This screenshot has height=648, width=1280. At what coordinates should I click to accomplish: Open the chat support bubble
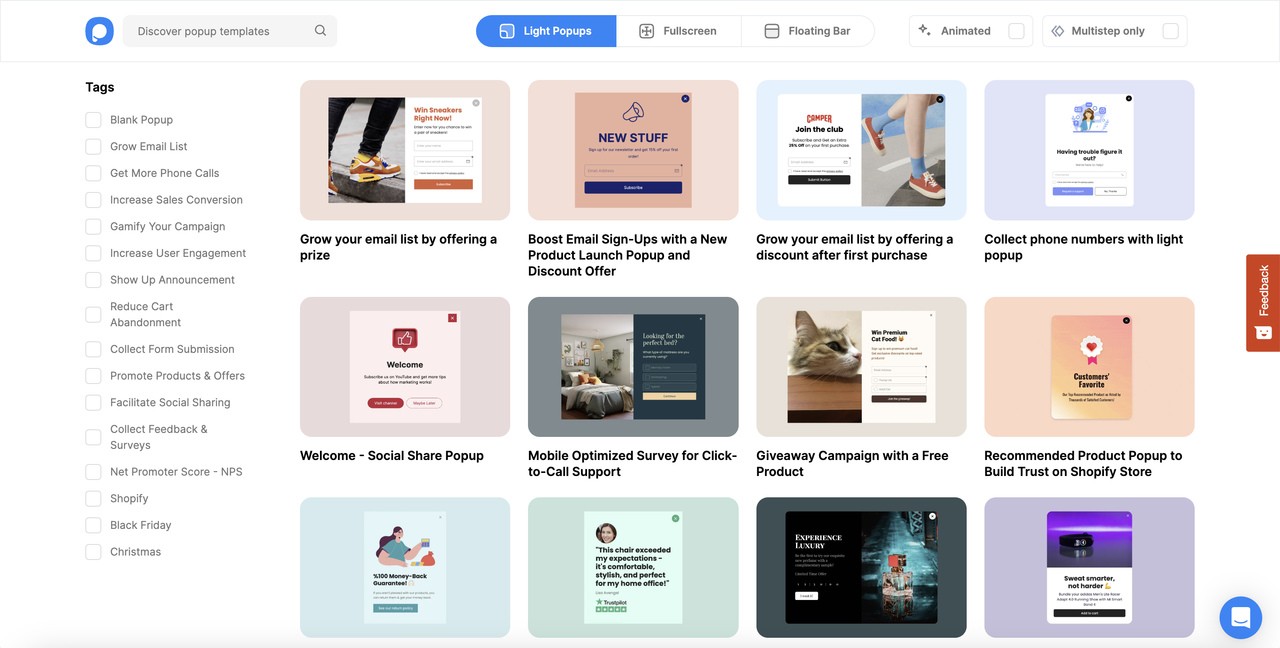click(x=1240, y=617)
